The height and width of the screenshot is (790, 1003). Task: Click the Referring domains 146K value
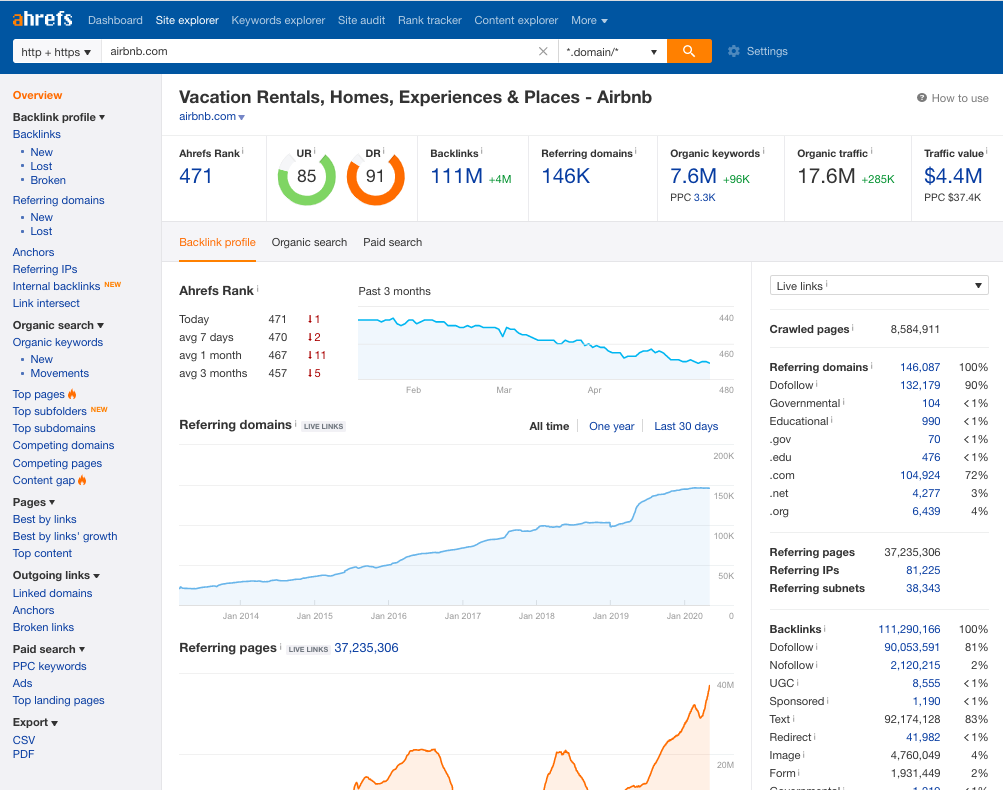pyautogui.click(x=565, y=176)
